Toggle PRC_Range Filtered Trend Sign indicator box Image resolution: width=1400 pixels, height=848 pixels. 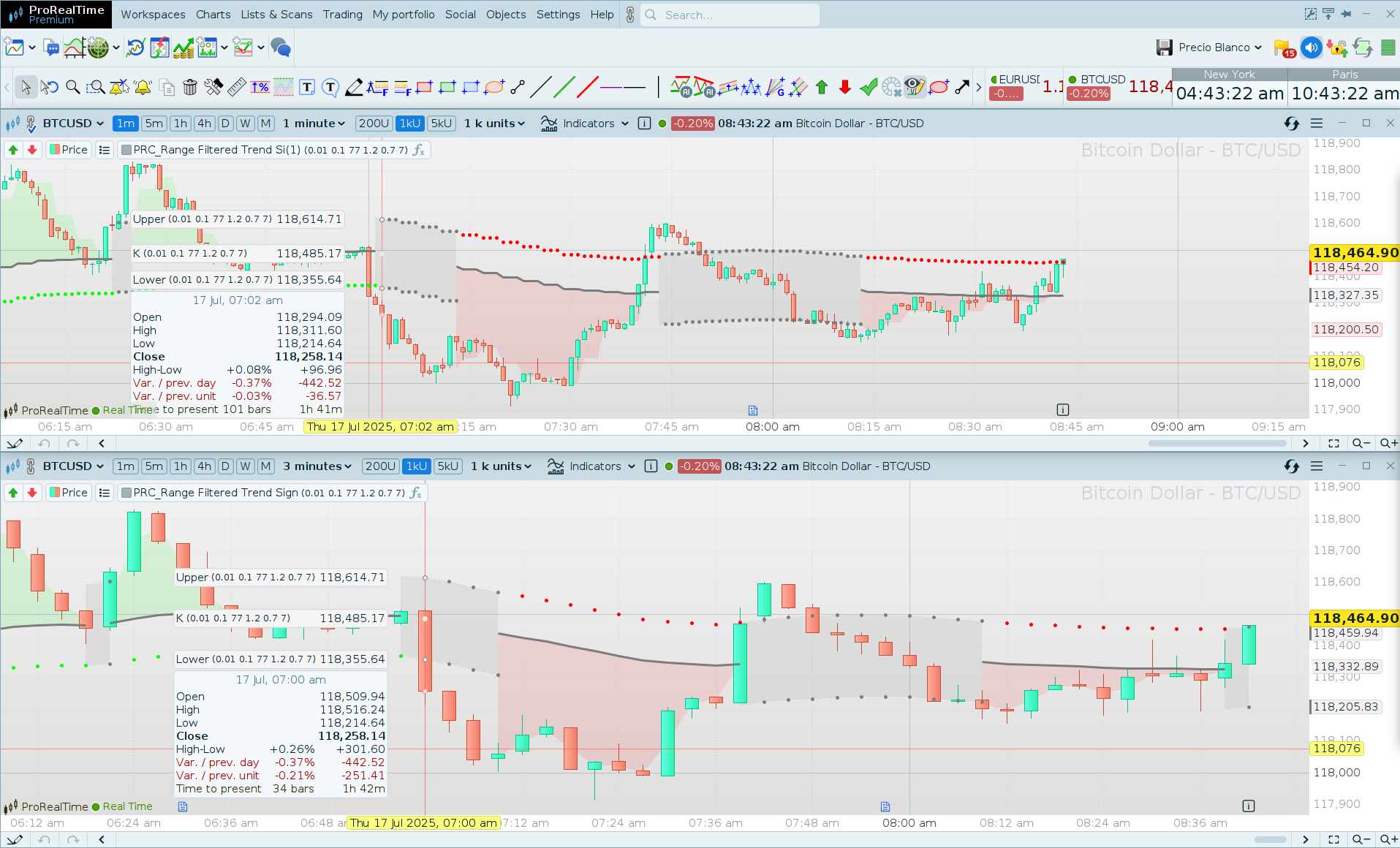pos(126,493)
